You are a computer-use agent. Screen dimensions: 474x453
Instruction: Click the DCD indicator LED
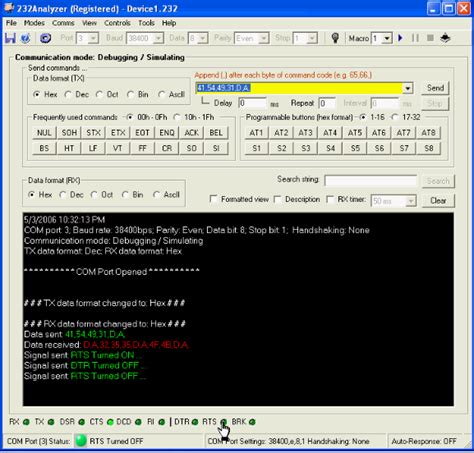pos(138,422)
